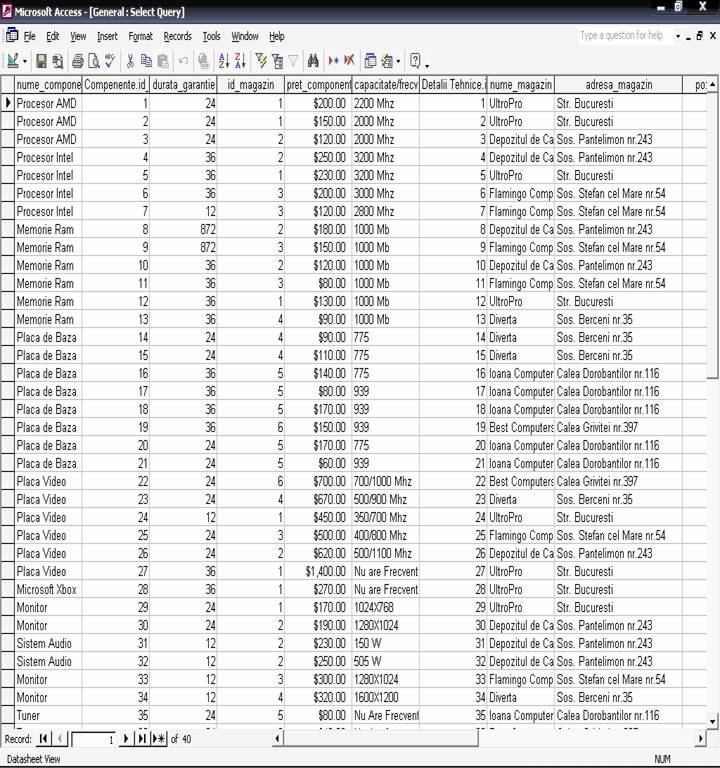The image size is (720, 768).
Task: Open the Records menu
Action: 177,36
